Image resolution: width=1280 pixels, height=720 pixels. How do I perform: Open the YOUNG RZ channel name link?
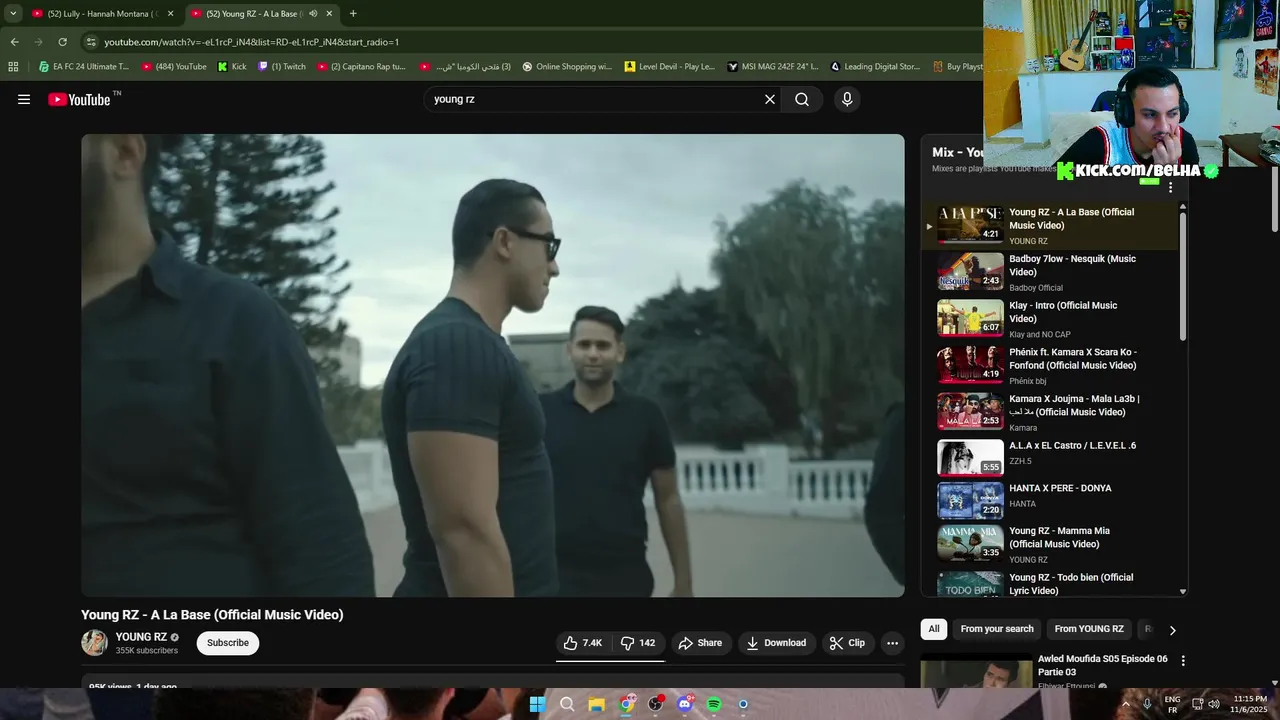pos(141,637)
